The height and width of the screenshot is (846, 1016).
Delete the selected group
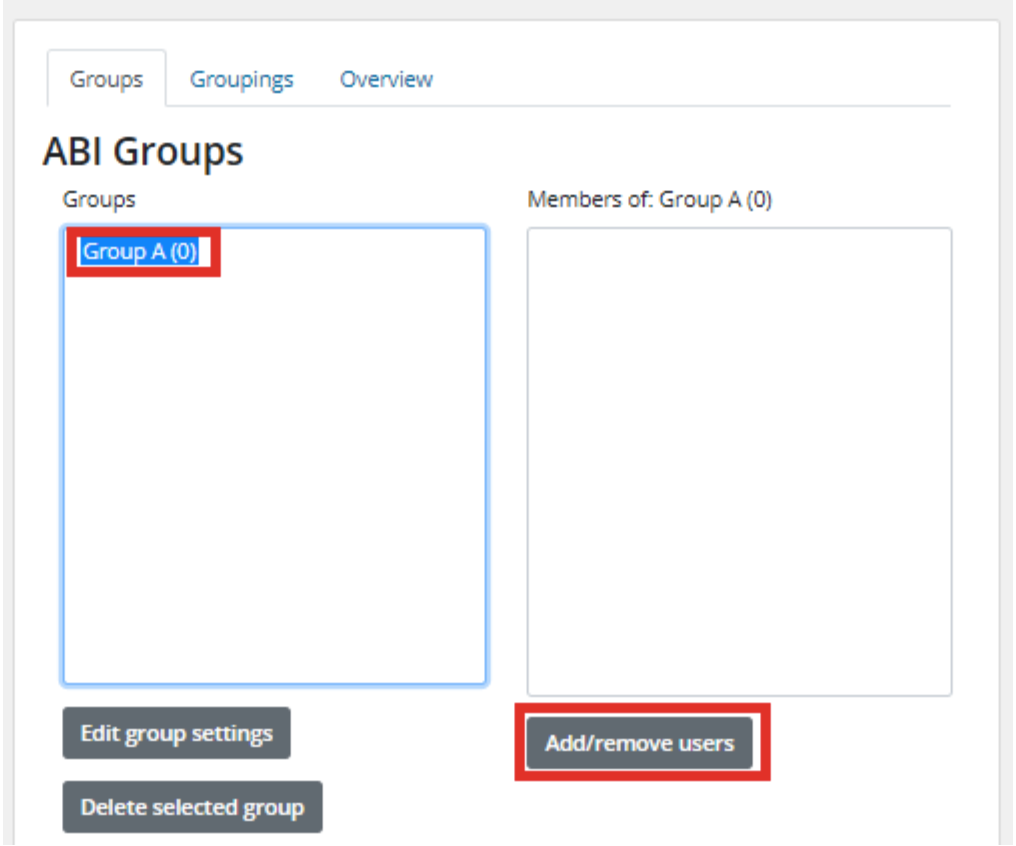pos(192,807)
